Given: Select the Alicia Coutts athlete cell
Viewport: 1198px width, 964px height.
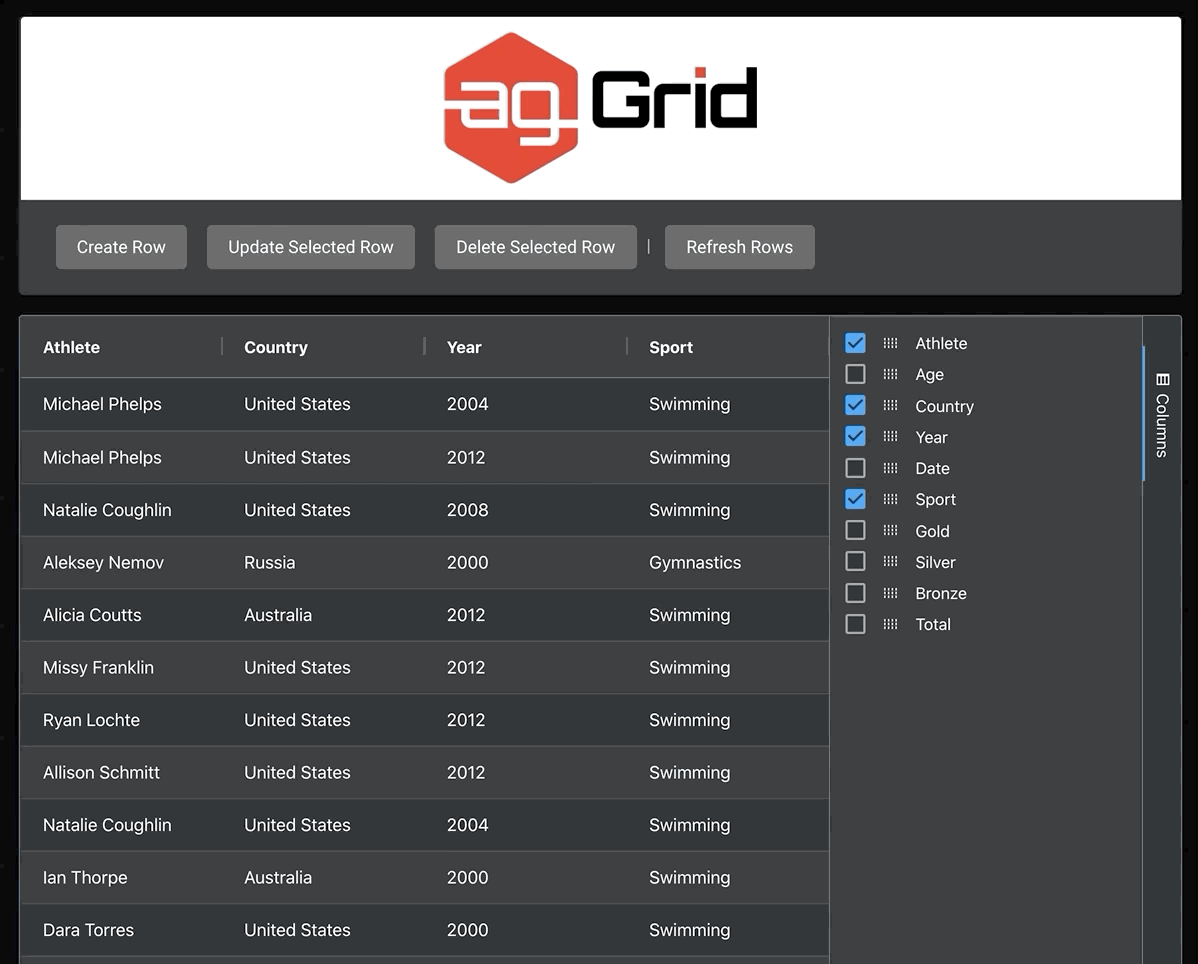Looking at the screenshot, I should 121,615.
